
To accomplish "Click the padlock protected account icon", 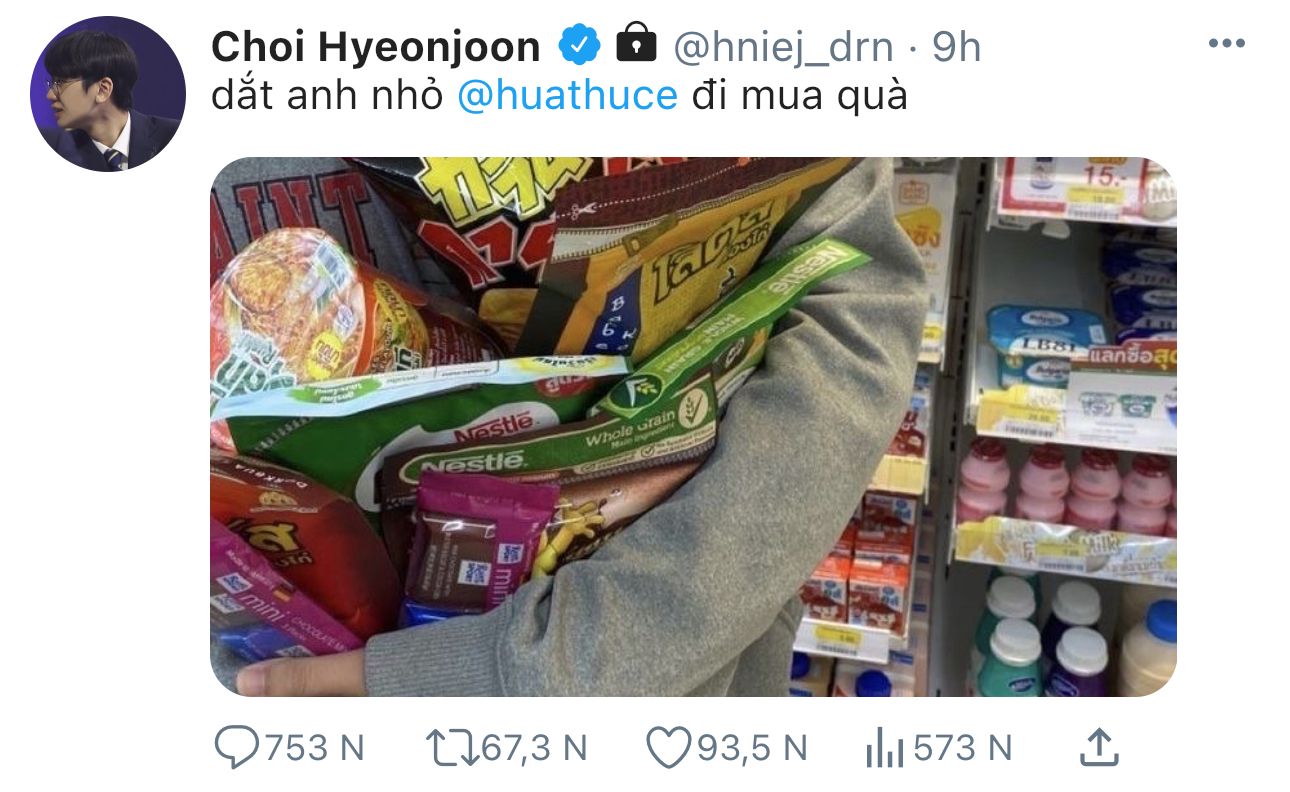I will (636, 43).
